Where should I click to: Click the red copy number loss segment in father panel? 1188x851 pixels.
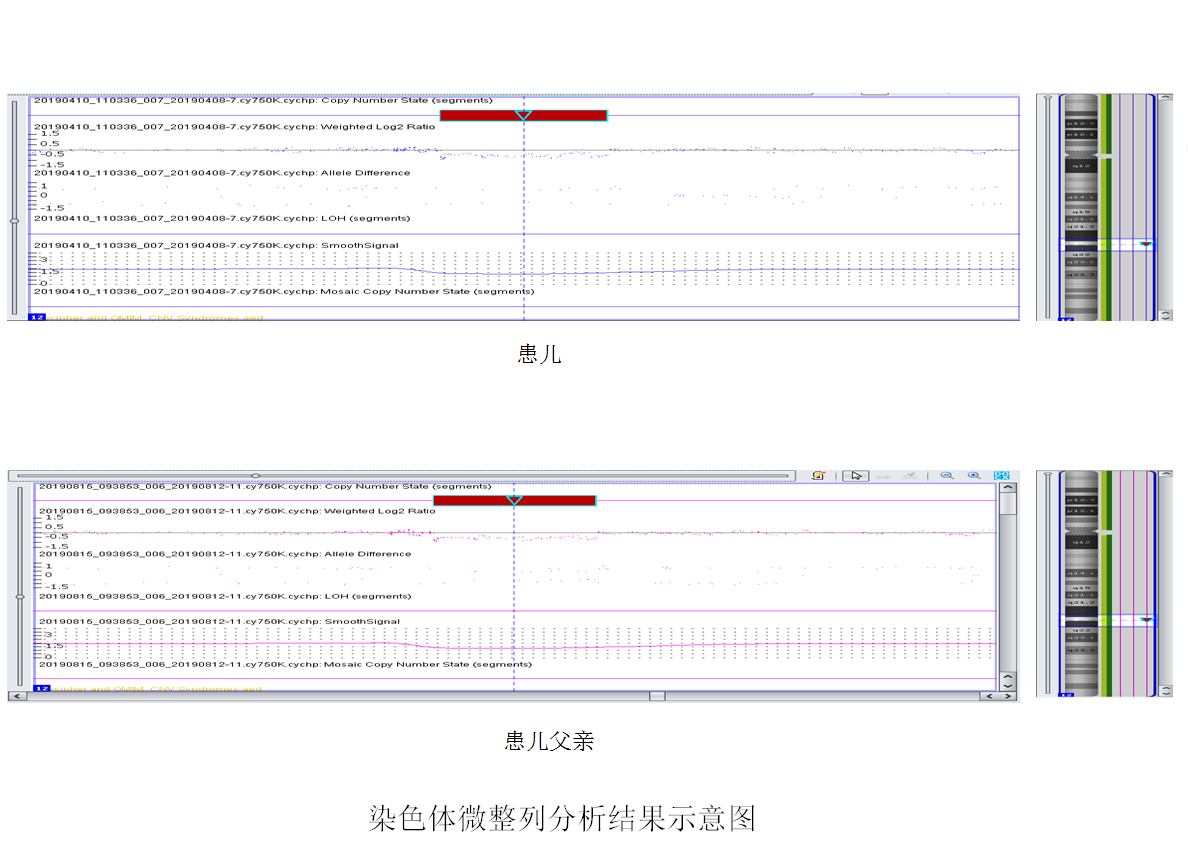coord(514,500)
